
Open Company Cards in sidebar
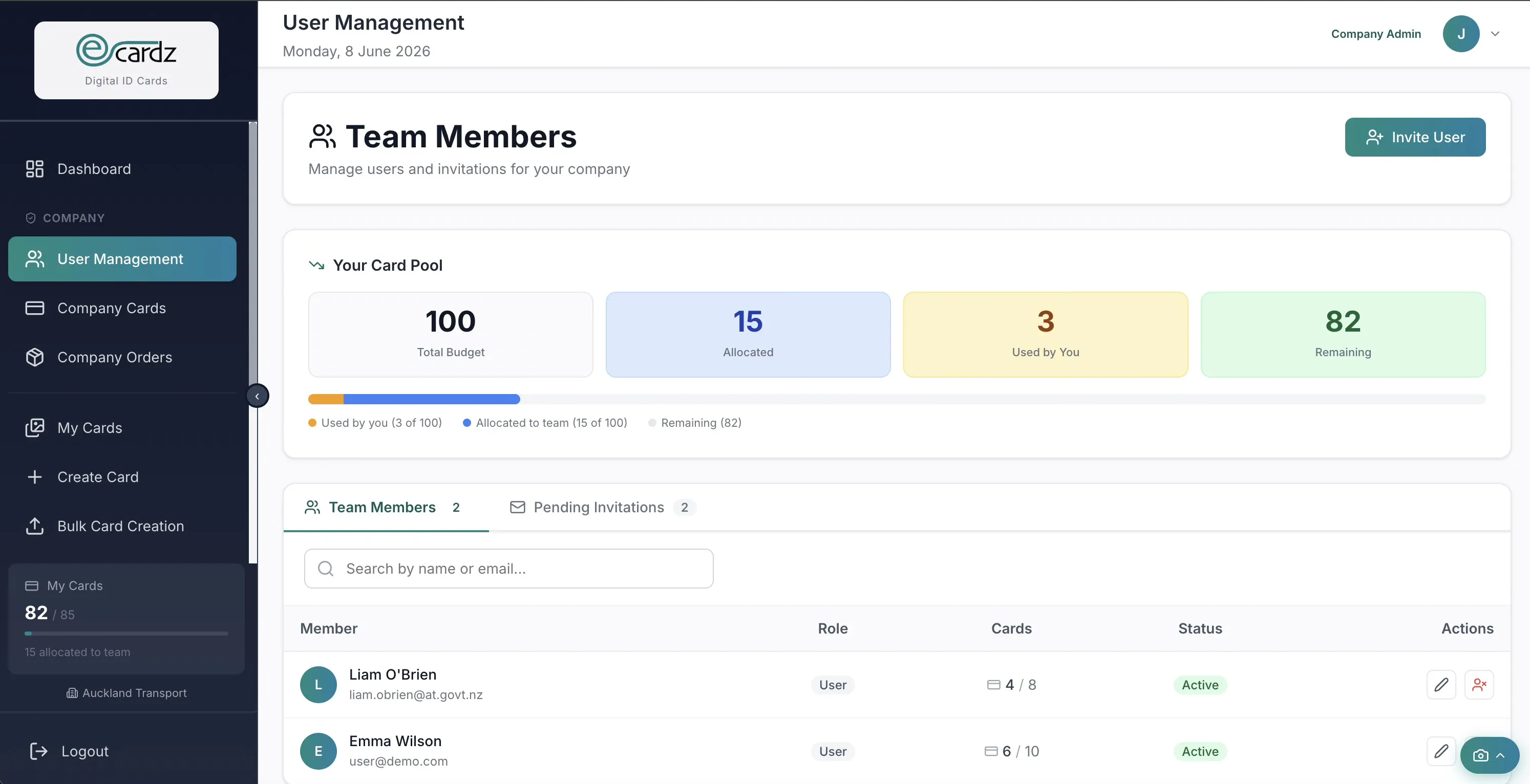122,308
